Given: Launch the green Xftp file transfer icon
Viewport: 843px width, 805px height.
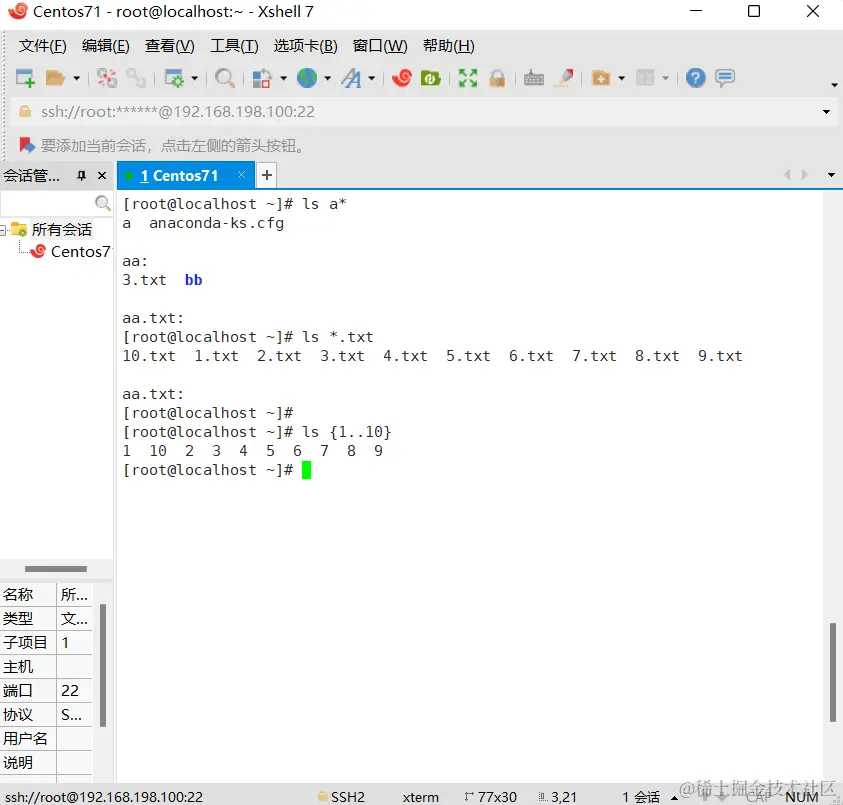Looking at the screenshot, I should (430, 79).
